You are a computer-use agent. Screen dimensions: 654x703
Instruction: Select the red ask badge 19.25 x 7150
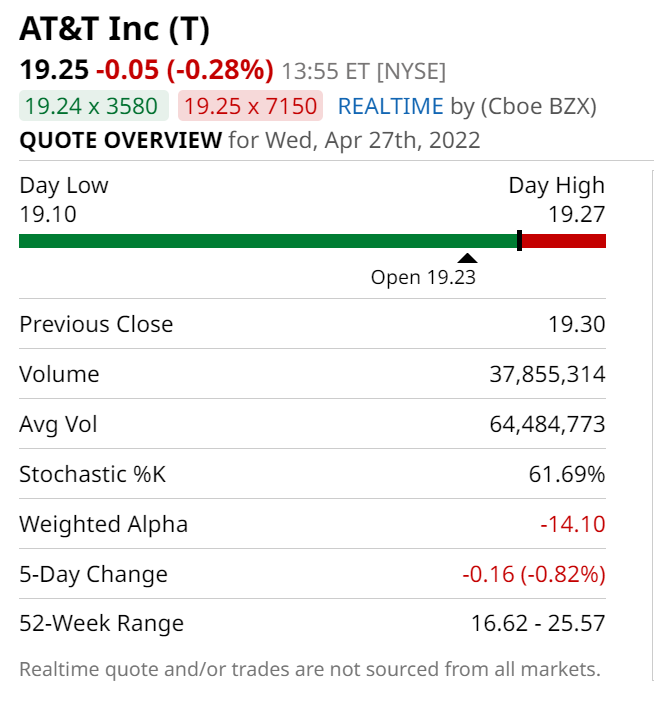point(250,106)
